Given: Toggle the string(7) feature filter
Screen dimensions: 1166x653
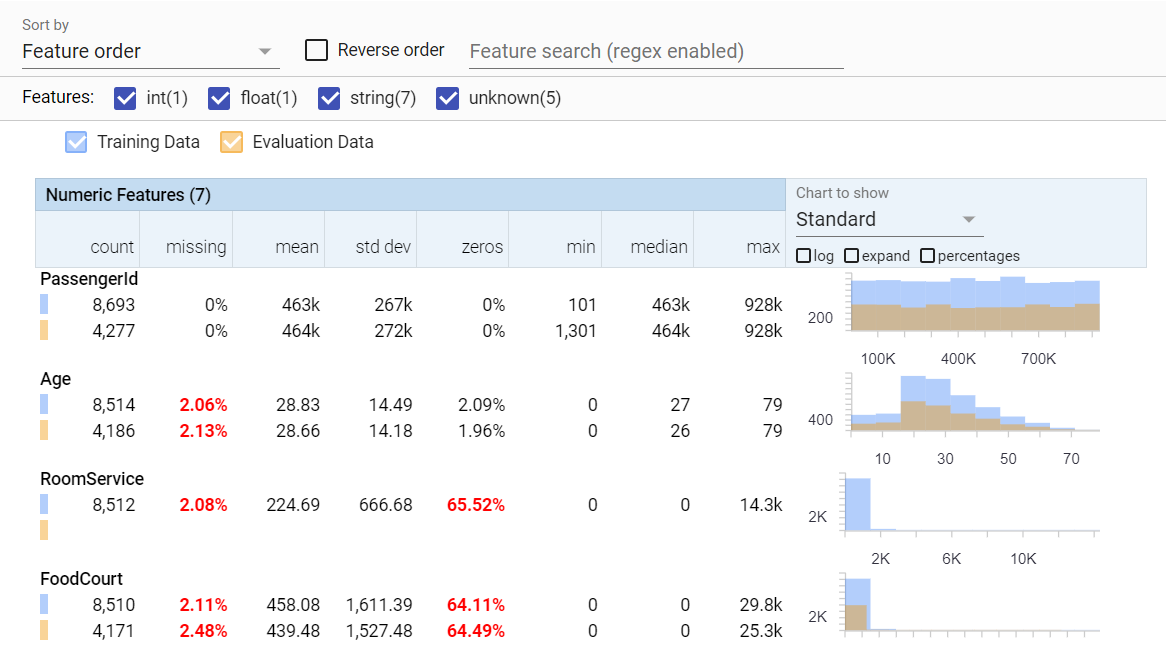Looking at the screenshot, I should [x=330, y=98].
